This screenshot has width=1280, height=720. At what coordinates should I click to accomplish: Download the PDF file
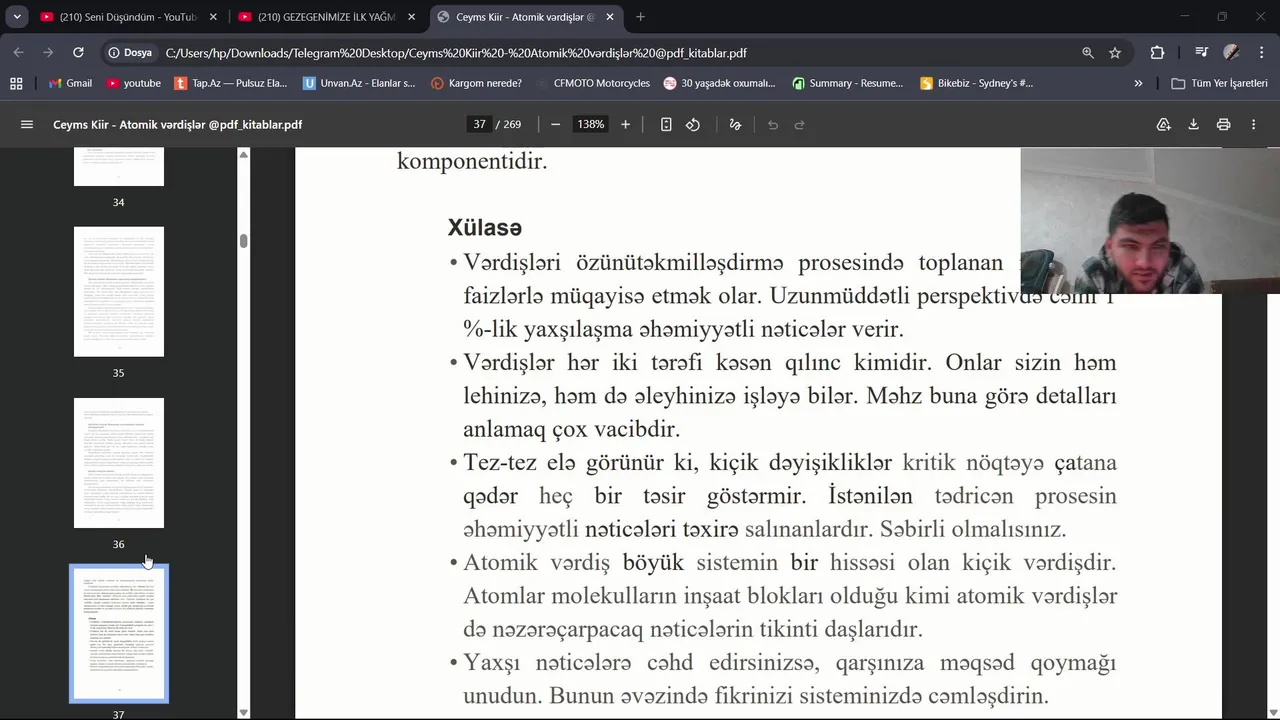(x=1193, y=125)
